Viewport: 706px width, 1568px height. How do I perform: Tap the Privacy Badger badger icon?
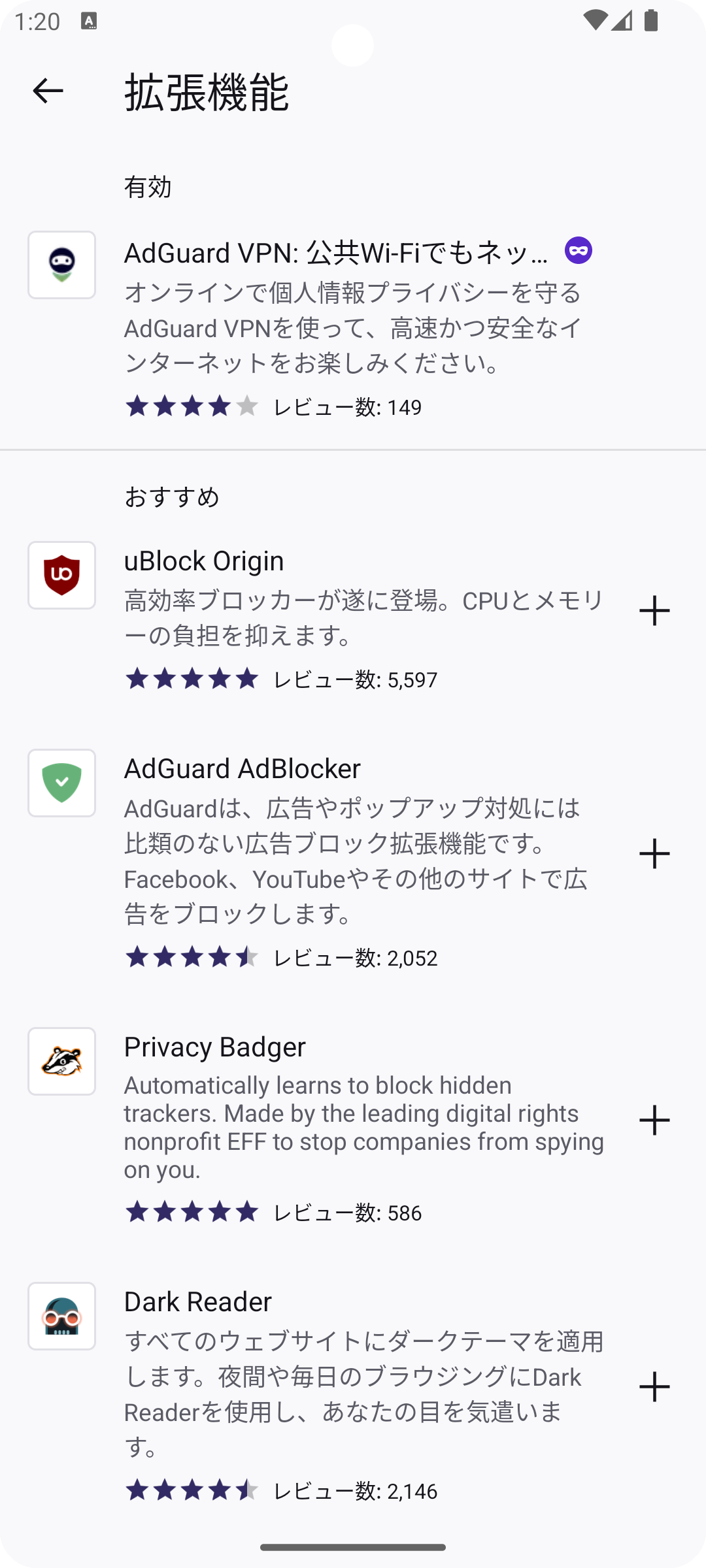(61, 1062)
